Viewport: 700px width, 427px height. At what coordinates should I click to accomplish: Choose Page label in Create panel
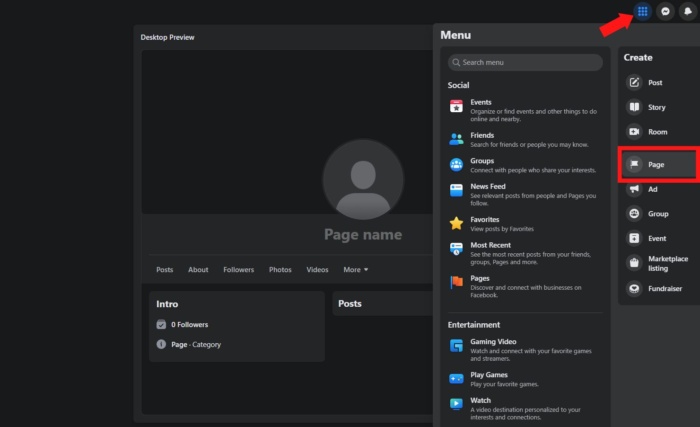point(656,165)
